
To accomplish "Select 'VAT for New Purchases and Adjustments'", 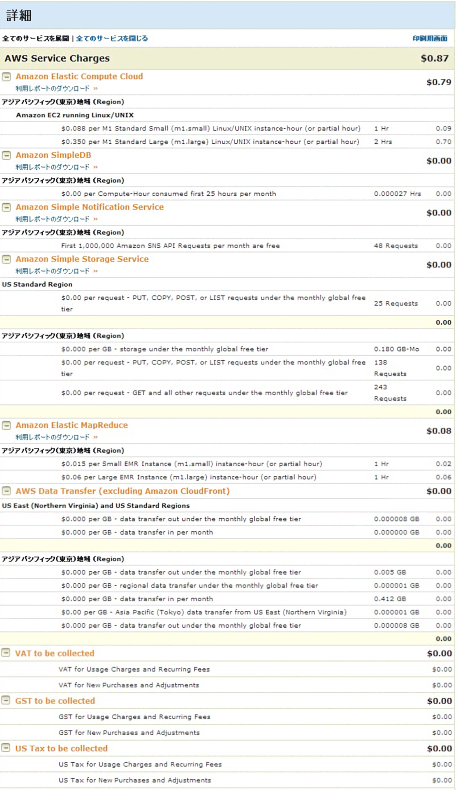I will tap(128, 685).
